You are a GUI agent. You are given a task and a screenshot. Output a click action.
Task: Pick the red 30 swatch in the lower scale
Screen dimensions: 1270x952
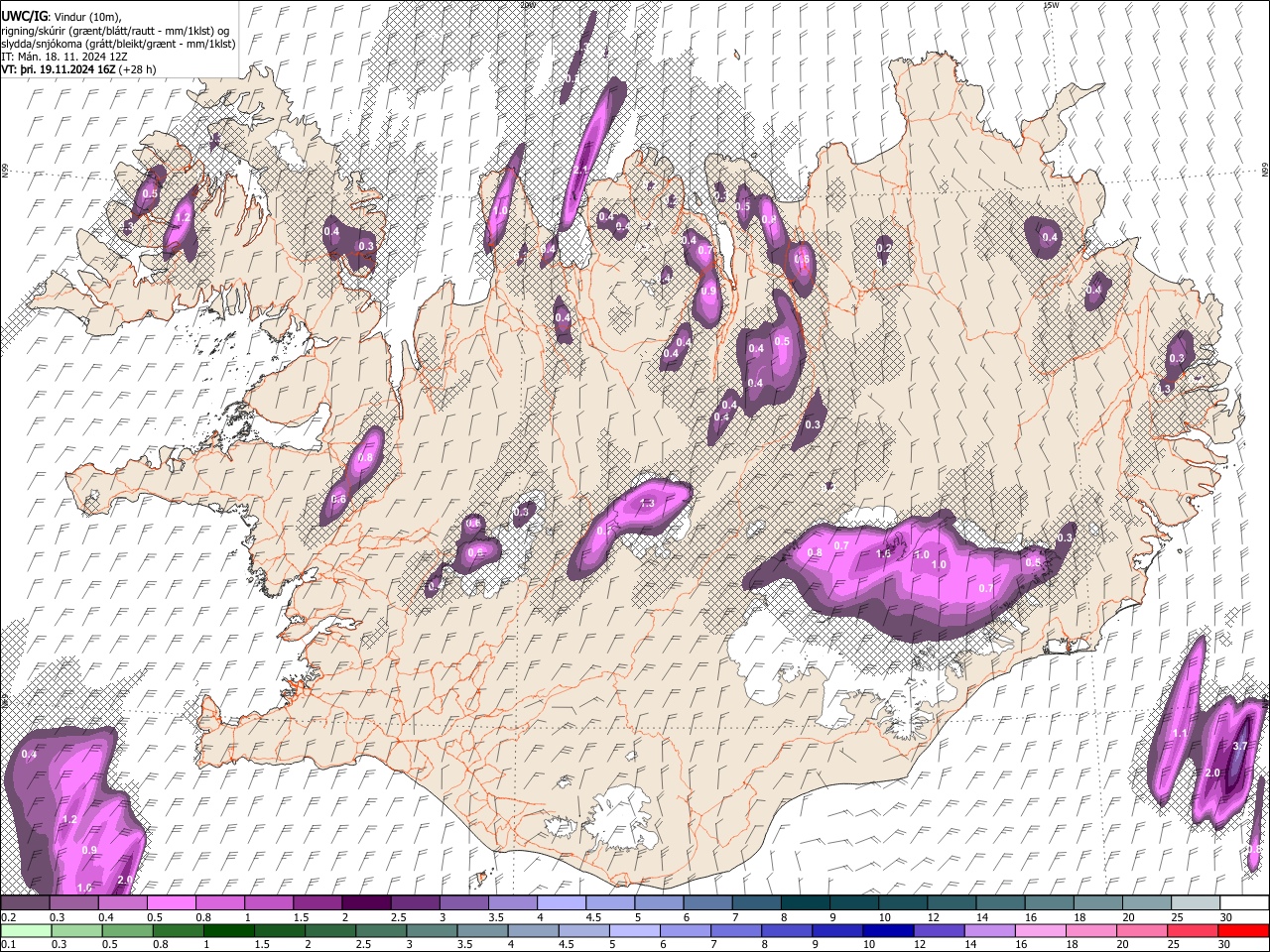(x=1242, y=930)
